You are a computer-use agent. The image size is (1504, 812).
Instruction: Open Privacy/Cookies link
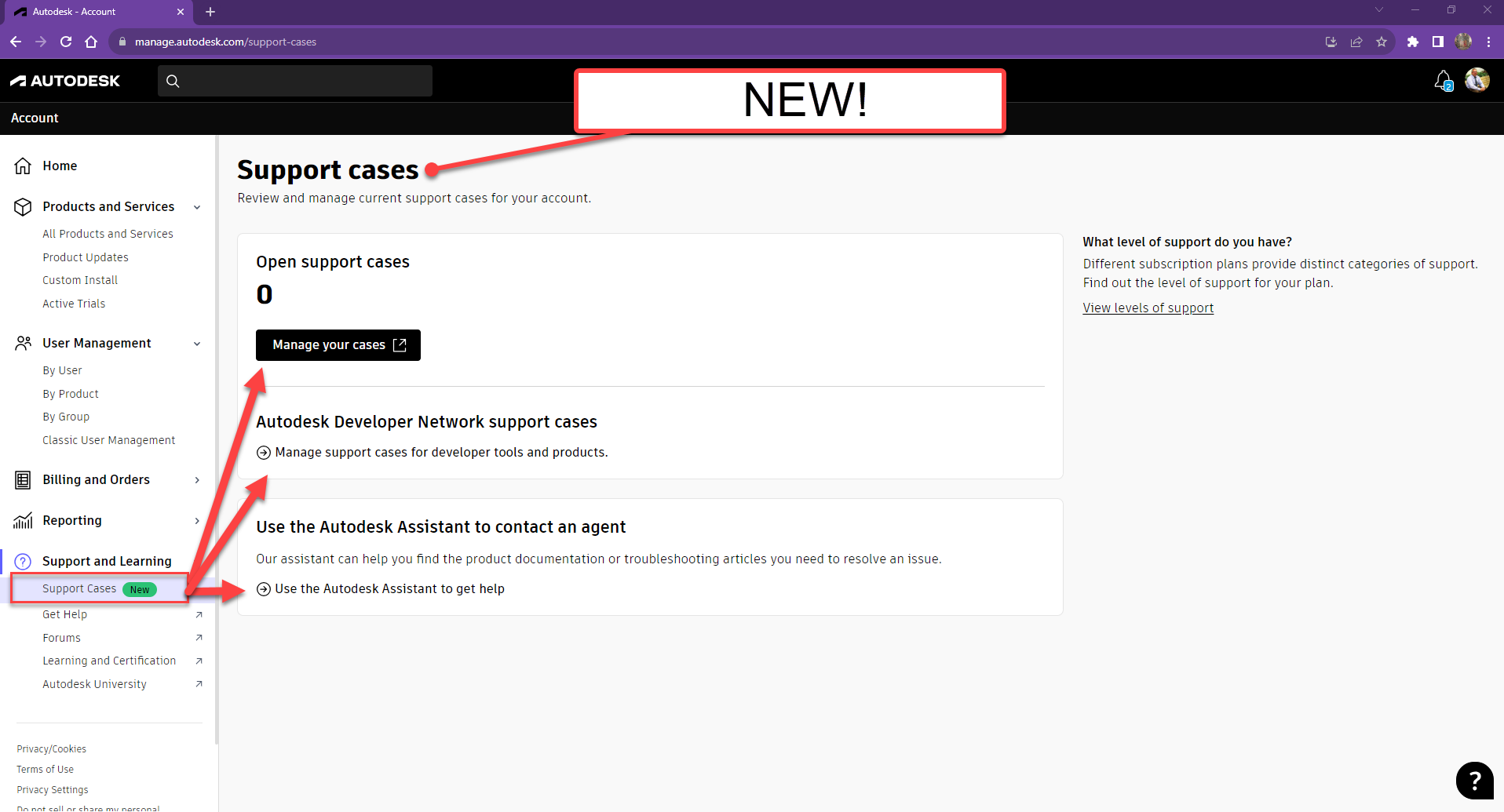point(52,749)
